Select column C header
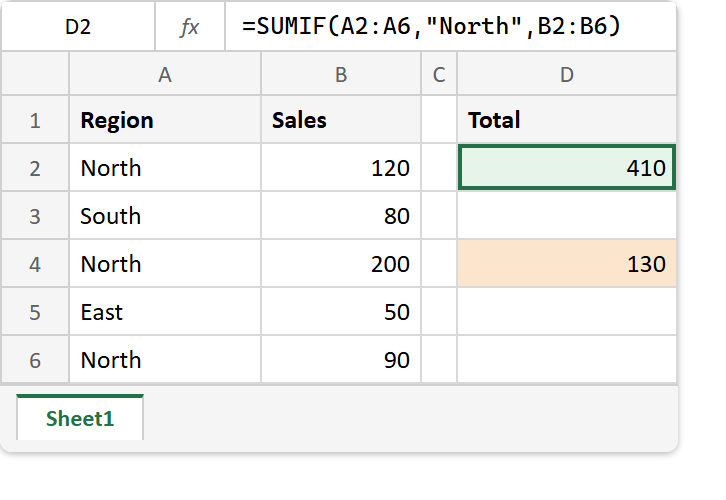 (x=439, y=74)
